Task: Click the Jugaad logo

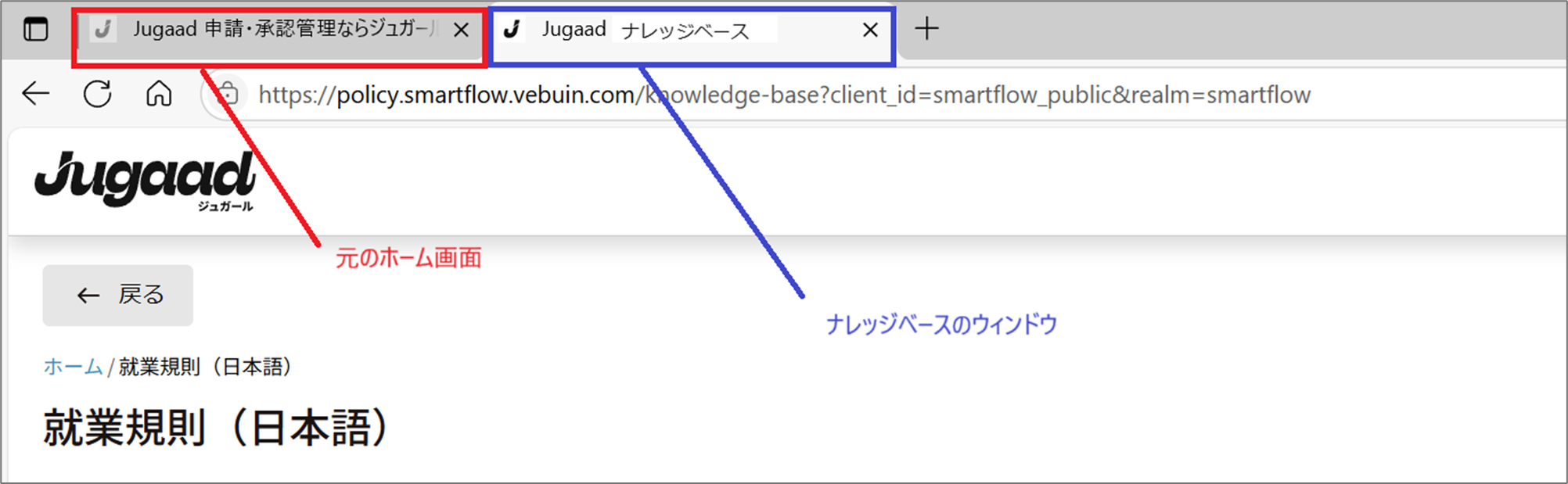Action: click(146, 180)
